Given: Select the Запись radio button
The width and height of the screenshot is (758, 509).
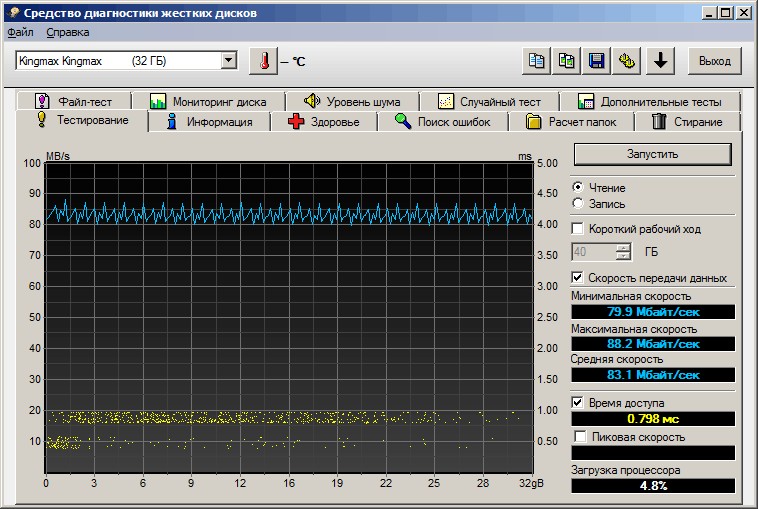Looking at the screenshot, I should tap(578, 204).
